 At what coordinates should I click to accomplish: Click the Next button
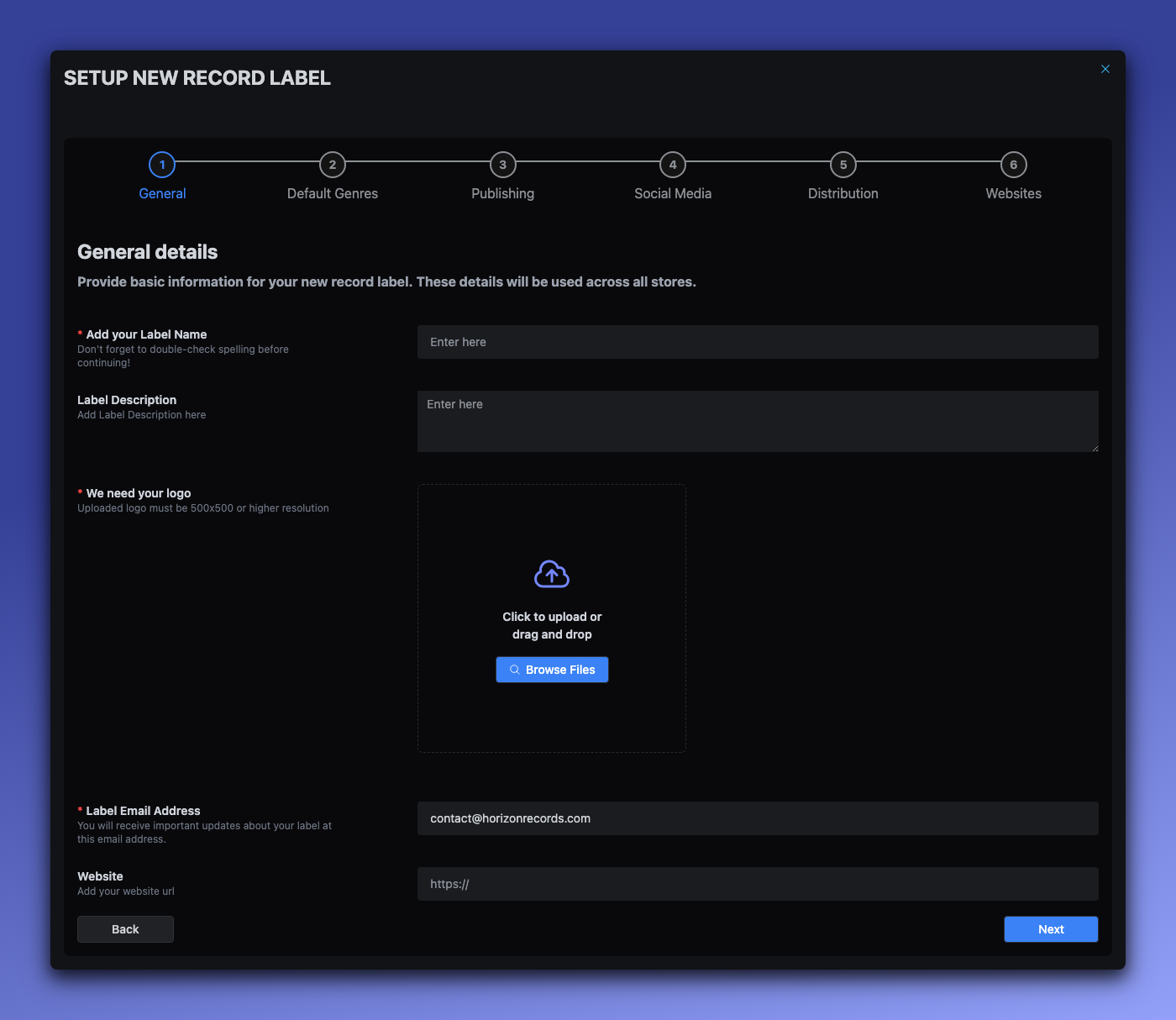[1051, 929]
